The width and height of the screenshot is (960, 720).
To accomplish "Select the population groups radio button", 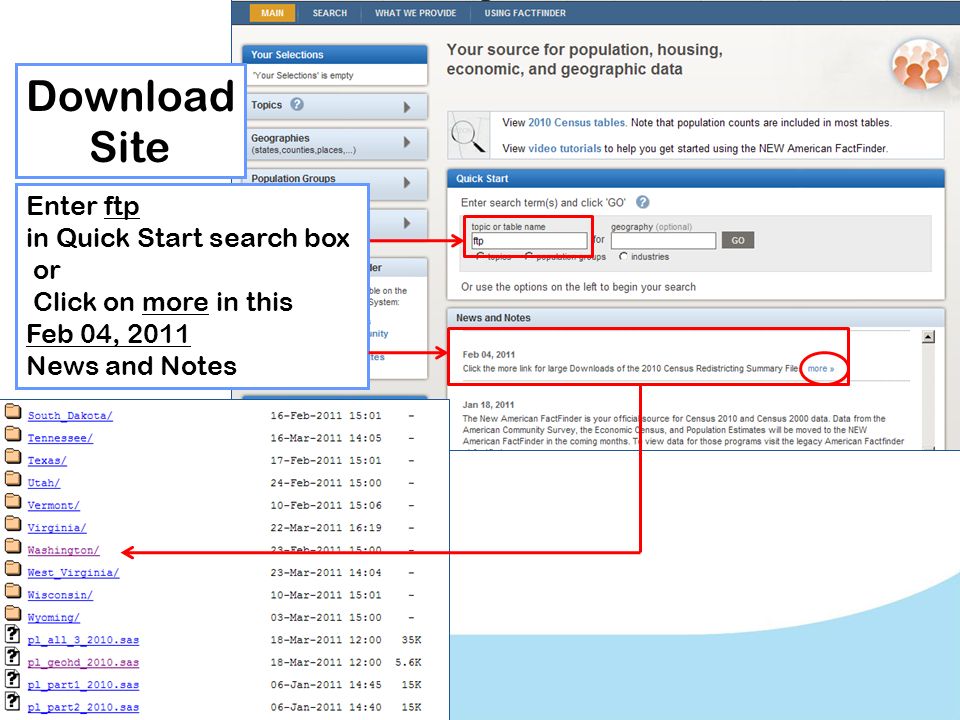I will 528,257.
